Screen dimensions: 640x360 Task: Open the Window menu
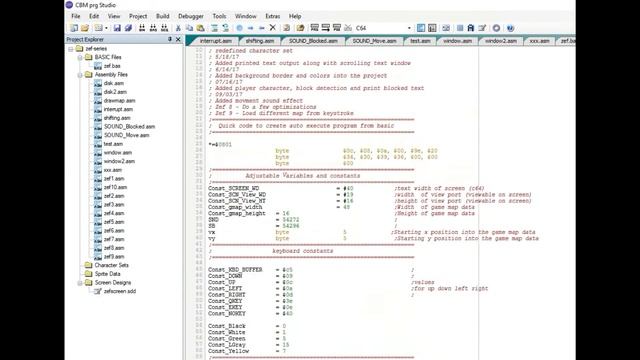[246, 16]
